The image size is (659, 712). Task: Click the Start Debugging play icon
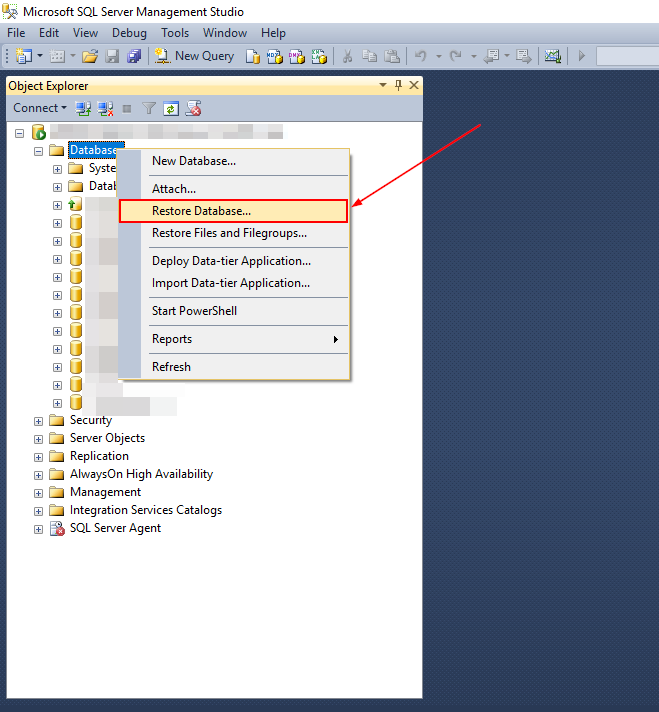[582, 56]
